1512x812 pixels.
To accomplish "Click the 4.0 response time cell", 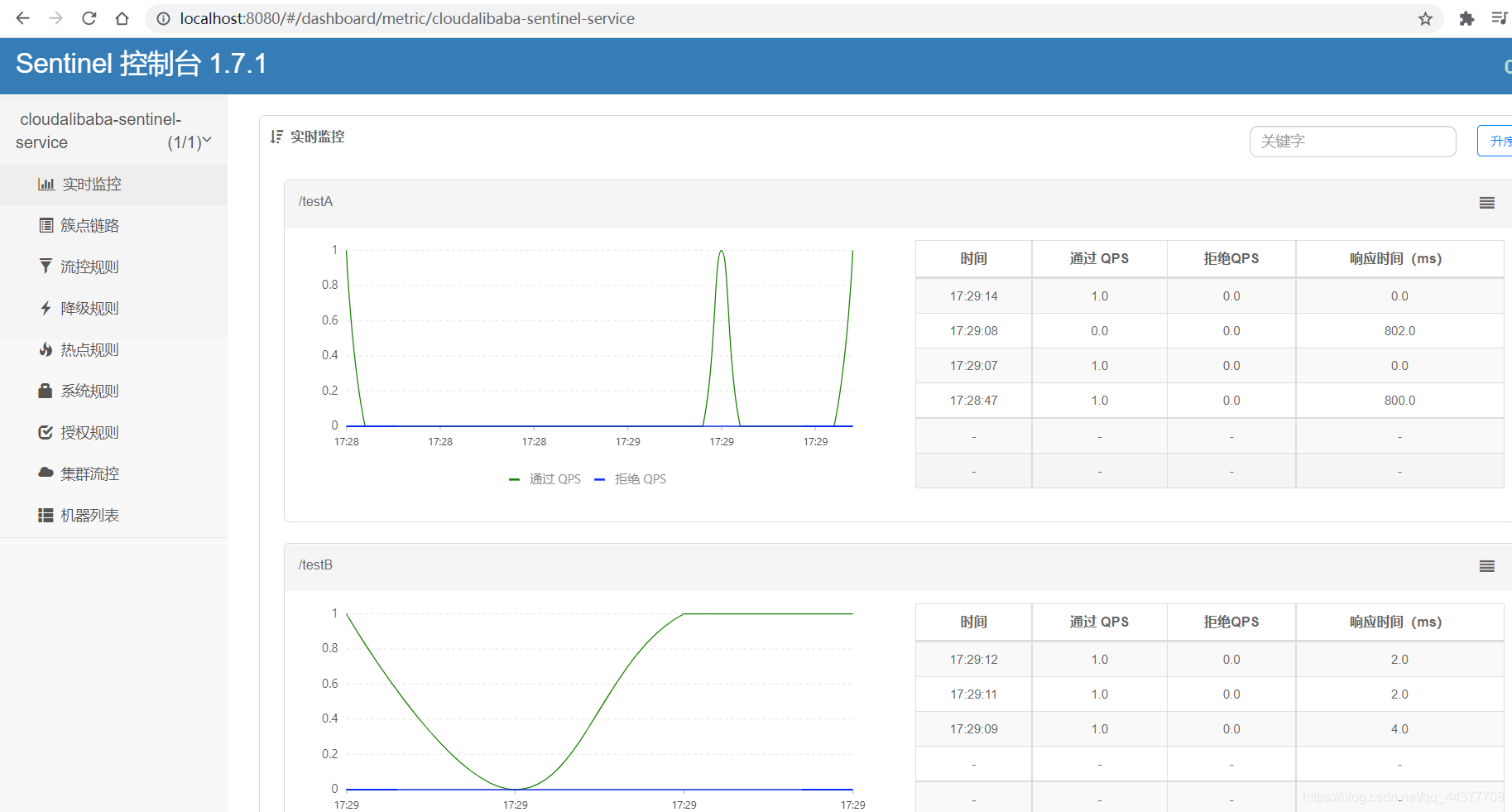I will [1399, 728].
